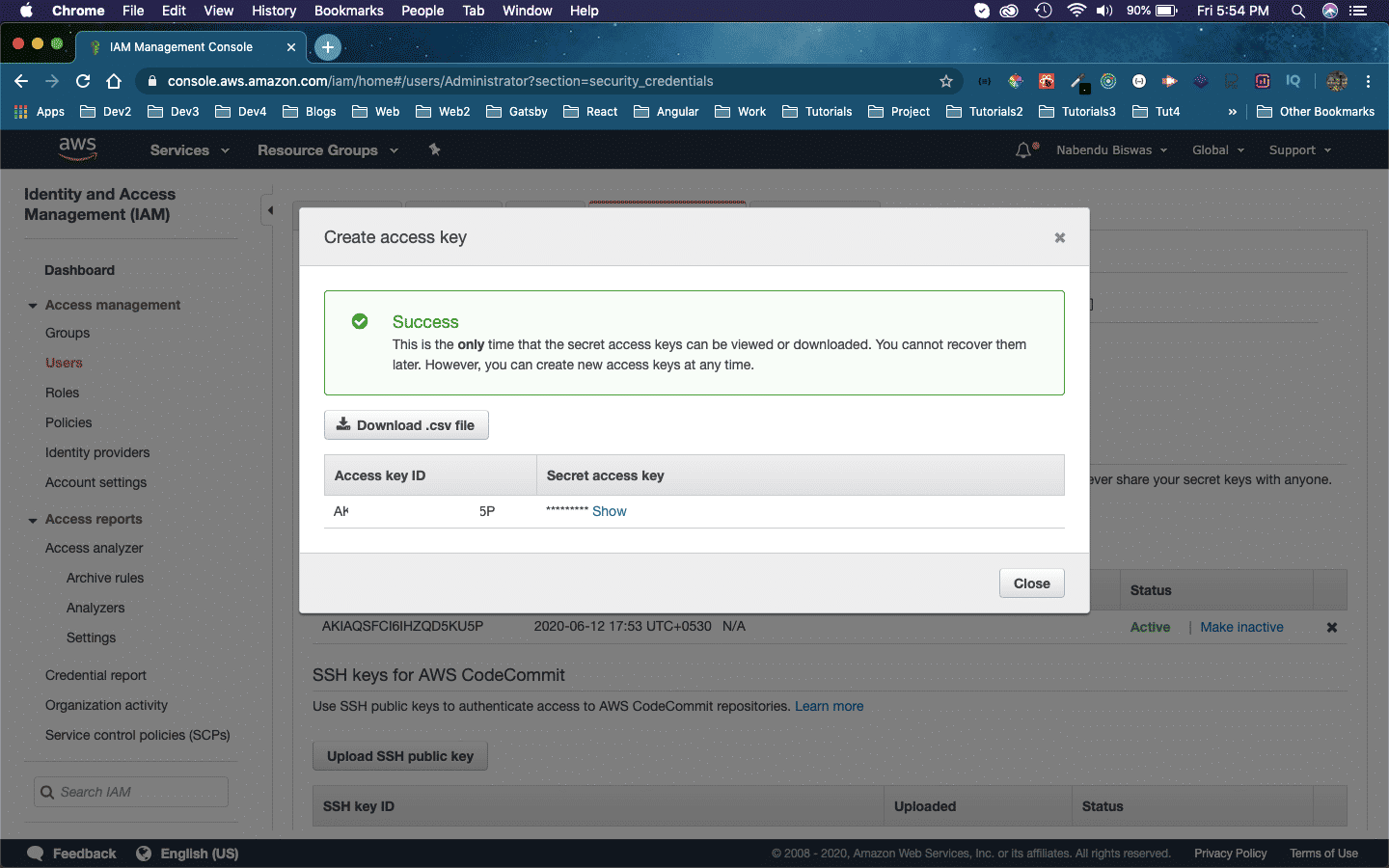Click the Close button in dialog

click(x=1032, y=583)
